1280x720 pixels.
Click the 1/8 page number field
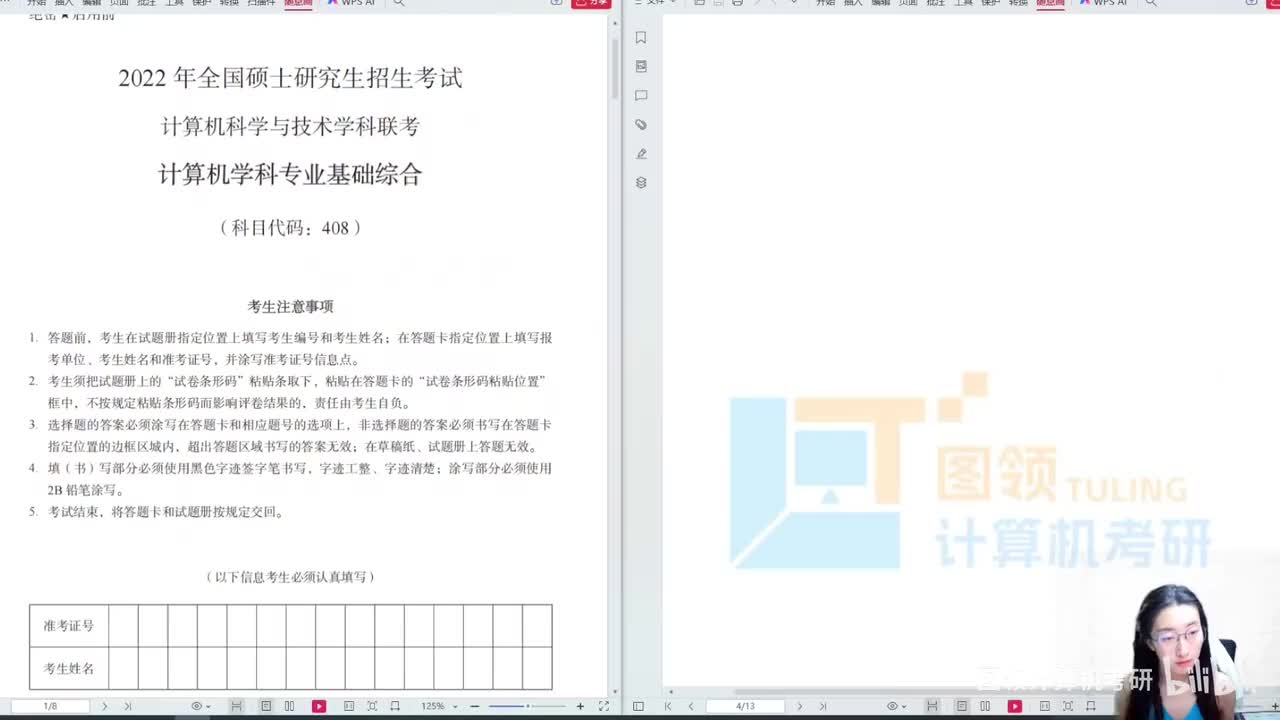tap(50, 706)
